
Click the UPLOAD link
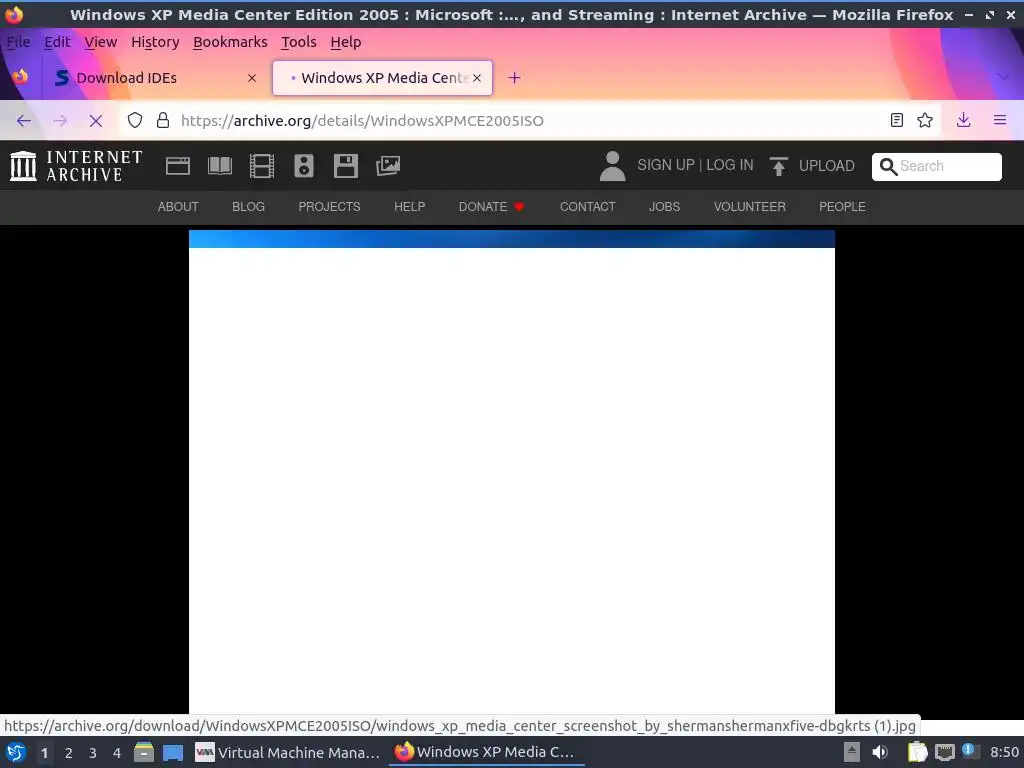[826, 166]
